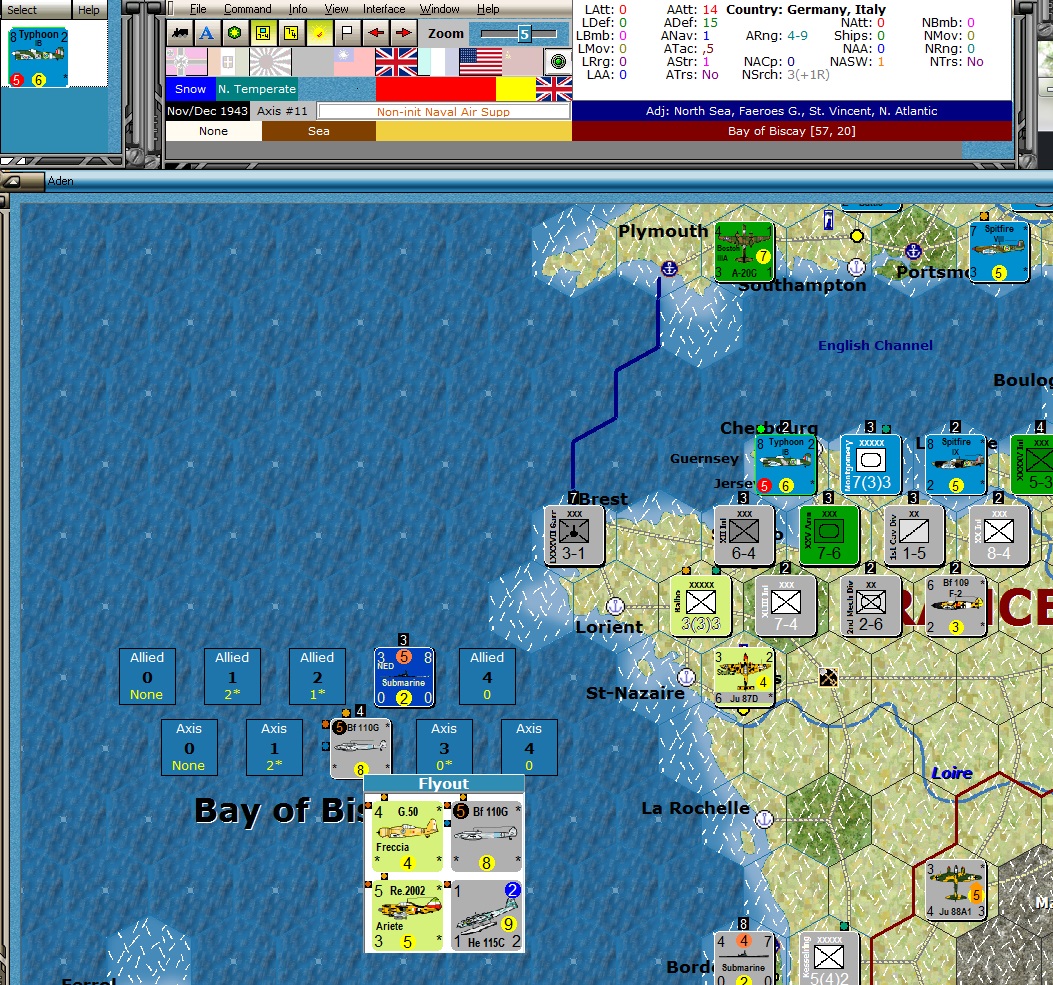Click the Axis 4 sea box section

pos(529,747)
